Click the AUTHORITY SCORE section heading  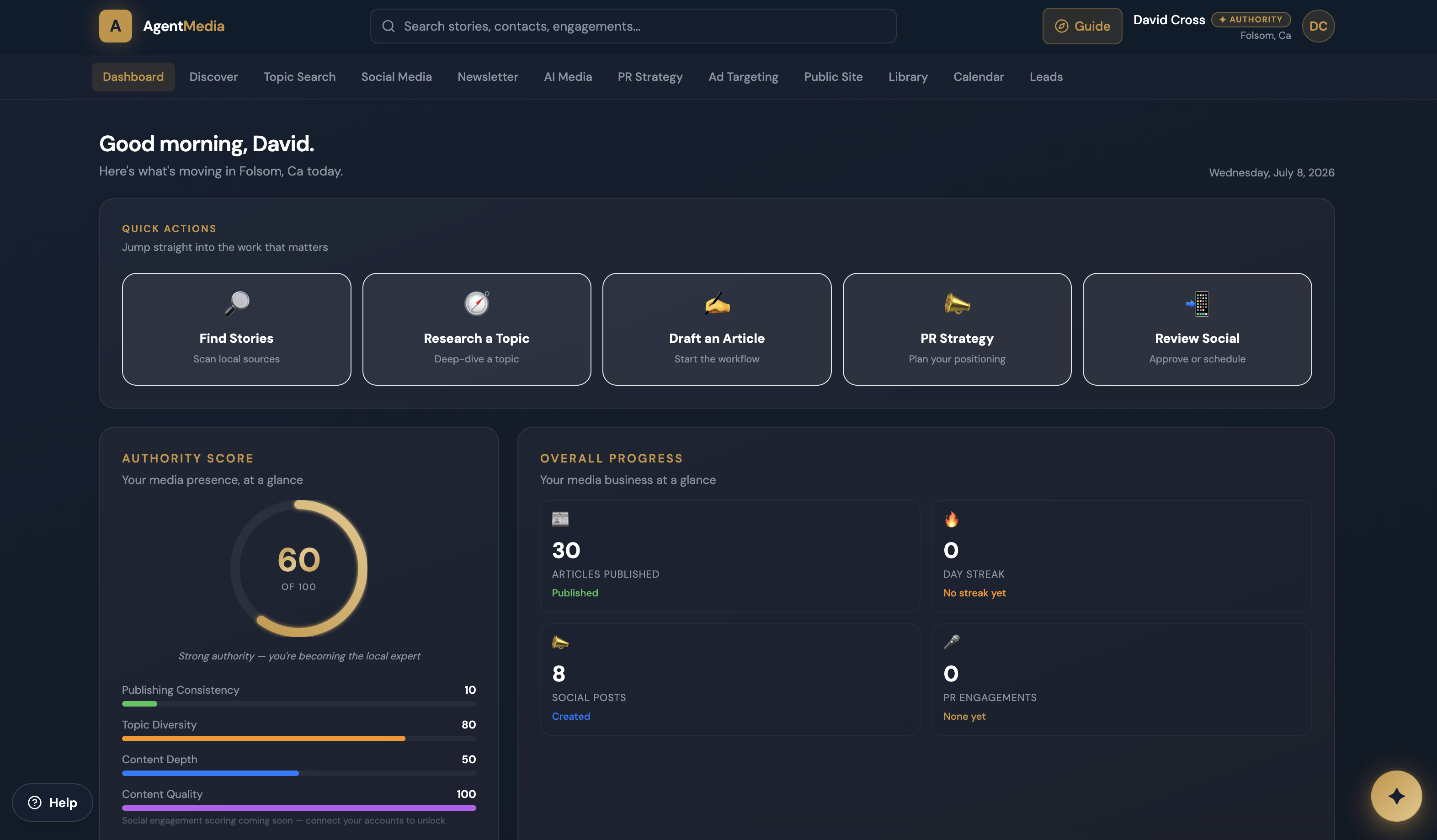pyautogui.click(x=187, y=458)
